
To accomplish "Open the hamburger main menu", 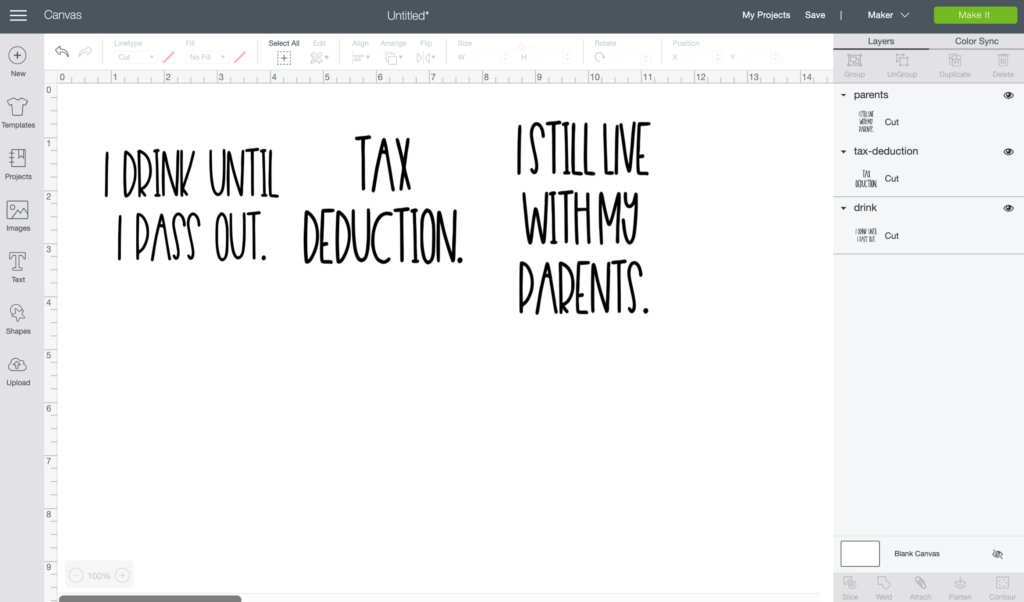I will [x=18, y=15].
